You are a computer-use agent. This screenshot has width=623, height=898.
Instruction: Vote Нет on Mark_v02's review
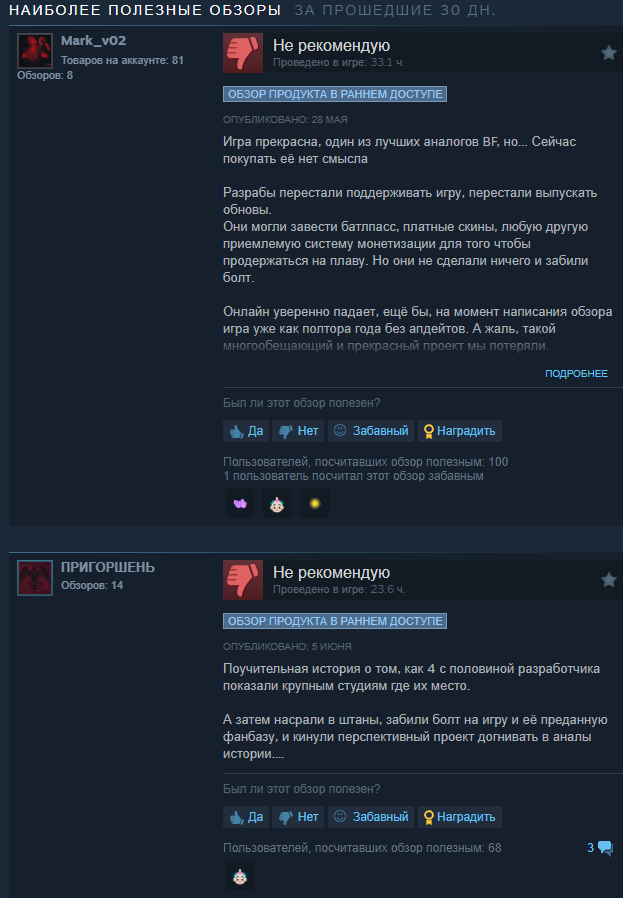[x=298, y=431]
